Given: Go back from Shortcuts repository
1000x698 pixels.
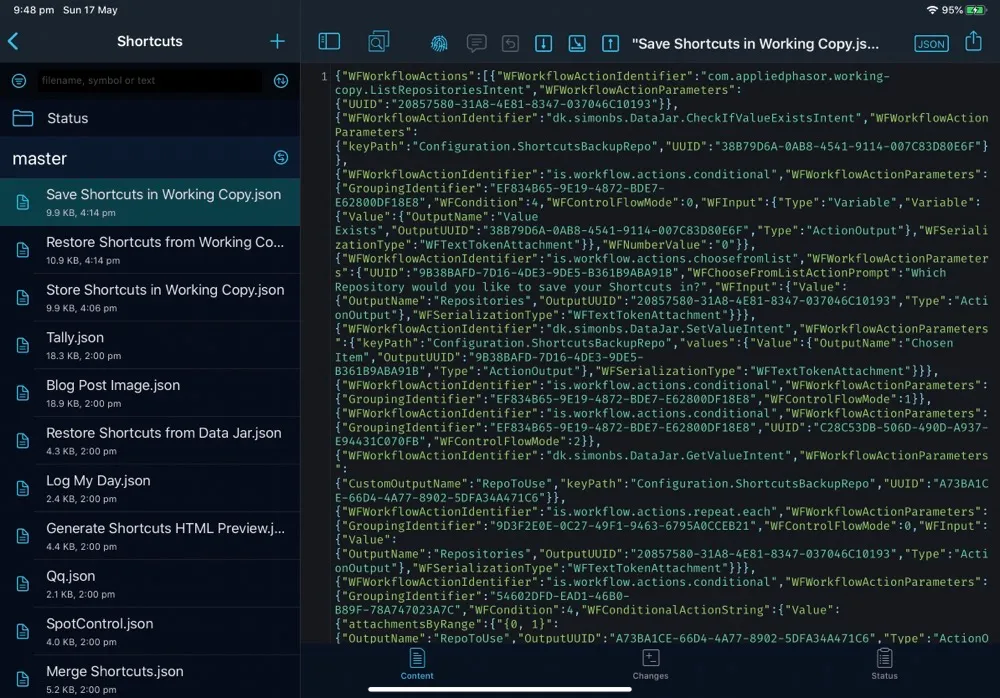Looking at the screenshot, I should click(x=14, y=41).
